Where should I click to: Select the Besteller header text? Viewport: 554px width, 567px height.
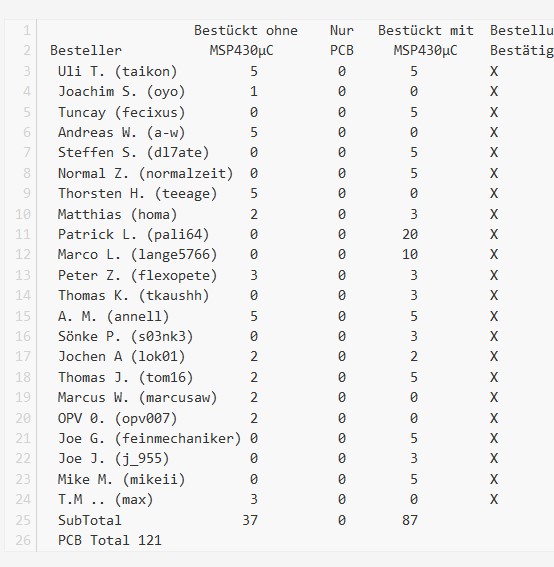pyautogui.click(x=86, y=50)
